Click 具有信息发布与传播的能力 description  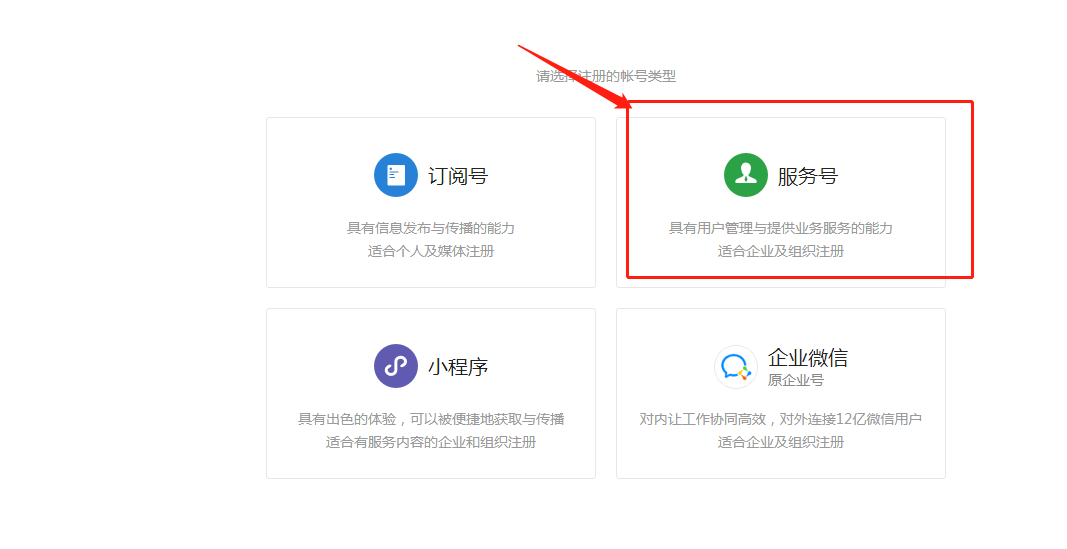[431, 229]
